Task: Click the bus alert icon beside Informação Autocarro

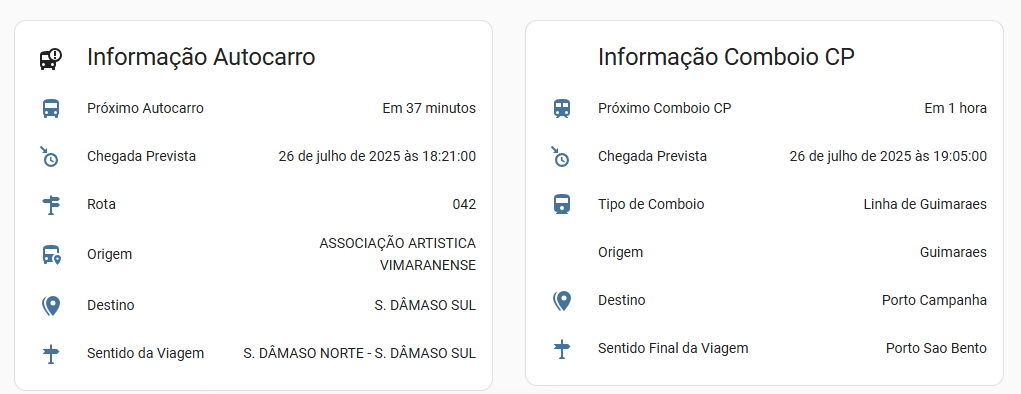Action: pyautogui.click(x=51, y=59)
